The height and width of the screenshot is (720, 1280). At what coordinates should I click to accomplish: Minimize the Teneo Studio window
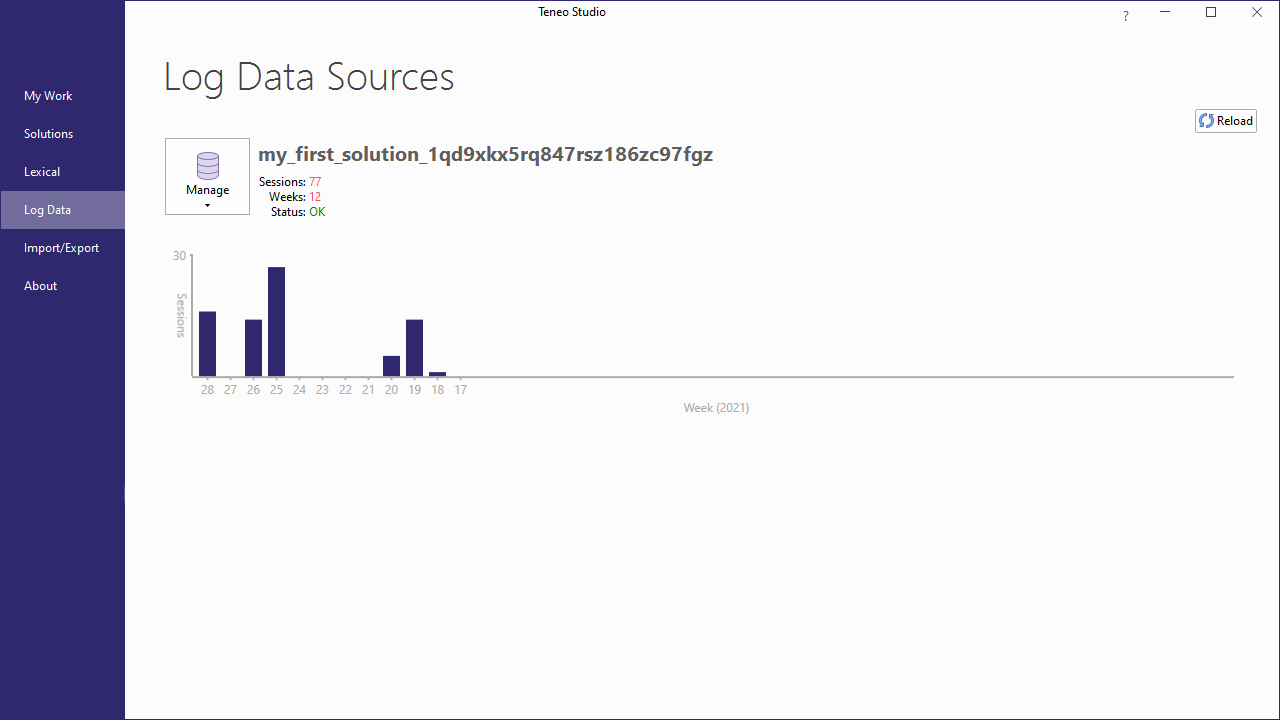(1165, 12)
